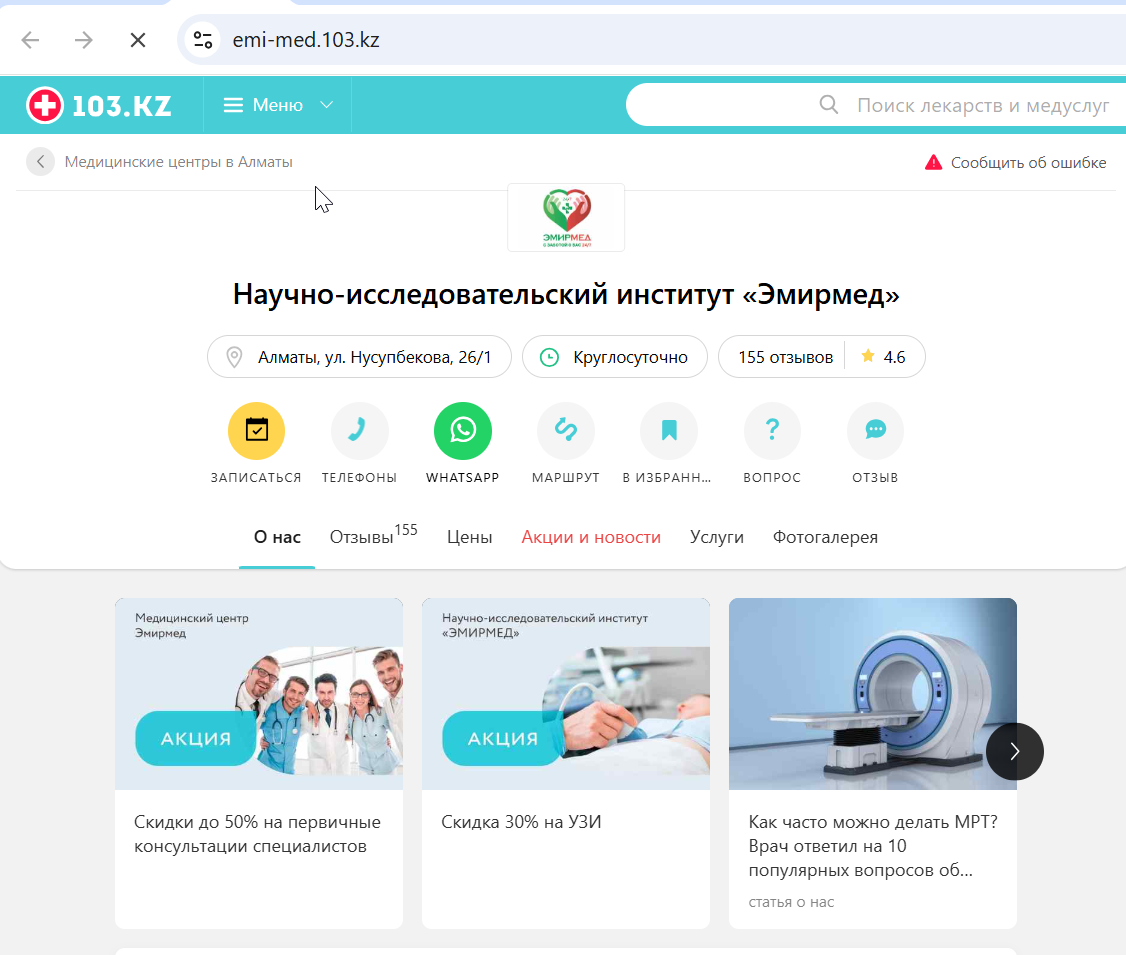
Task: Click the search field for medicines
Action: pos(876,106)
